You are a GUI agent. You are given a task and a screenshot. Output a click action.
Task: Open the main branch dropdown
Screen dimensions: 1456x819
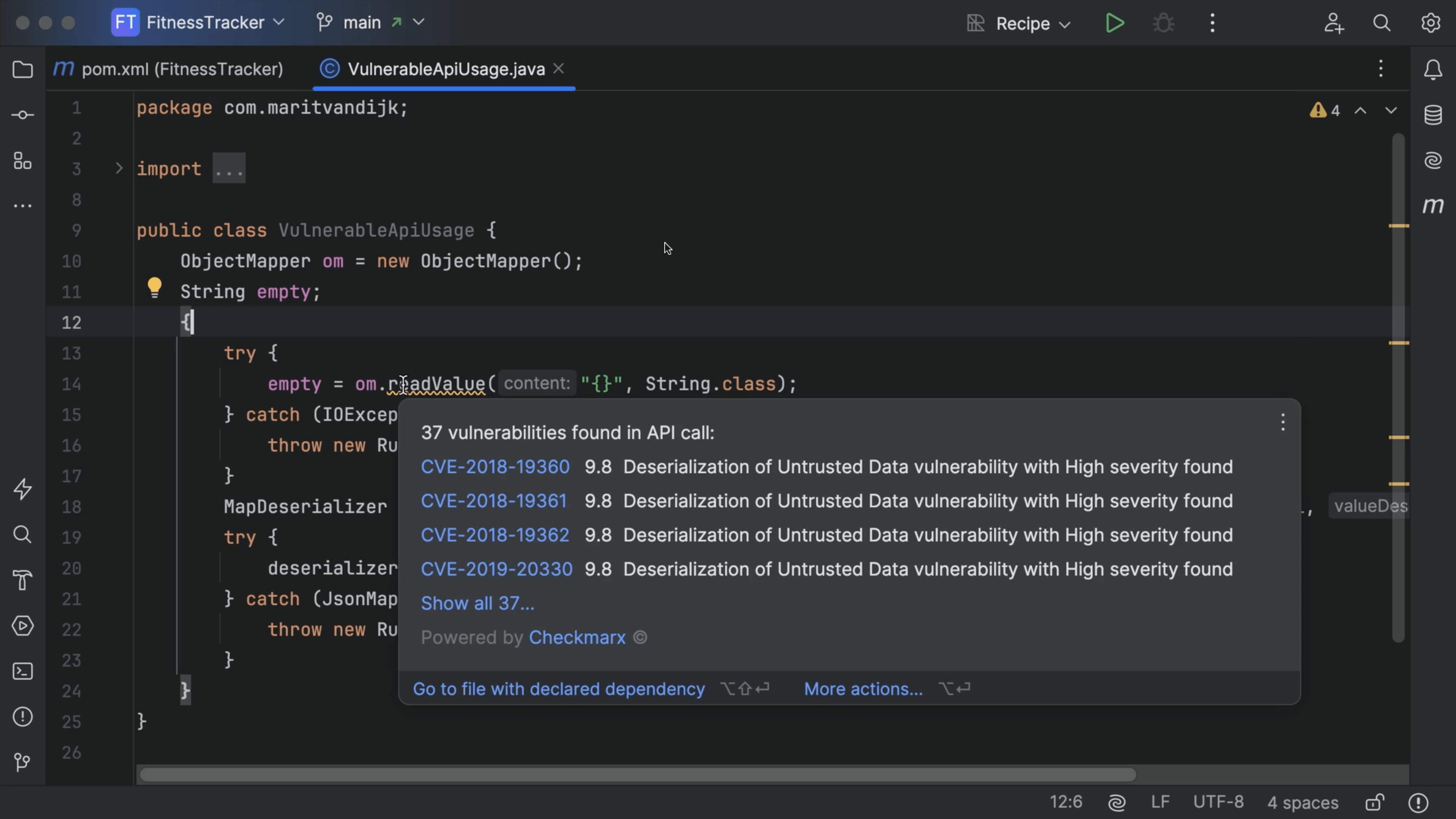370,22
